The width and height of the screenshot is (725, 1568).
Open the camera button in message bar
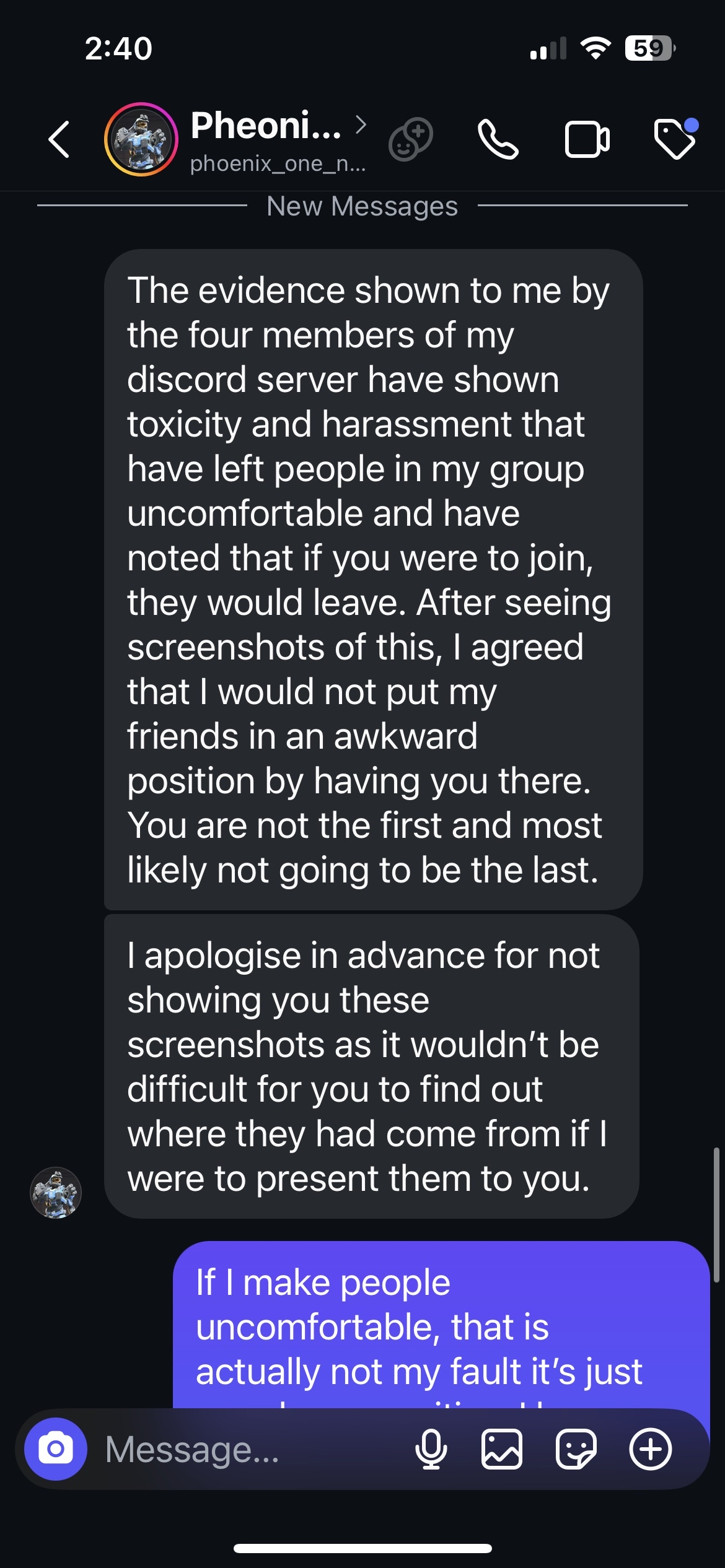56,1449
